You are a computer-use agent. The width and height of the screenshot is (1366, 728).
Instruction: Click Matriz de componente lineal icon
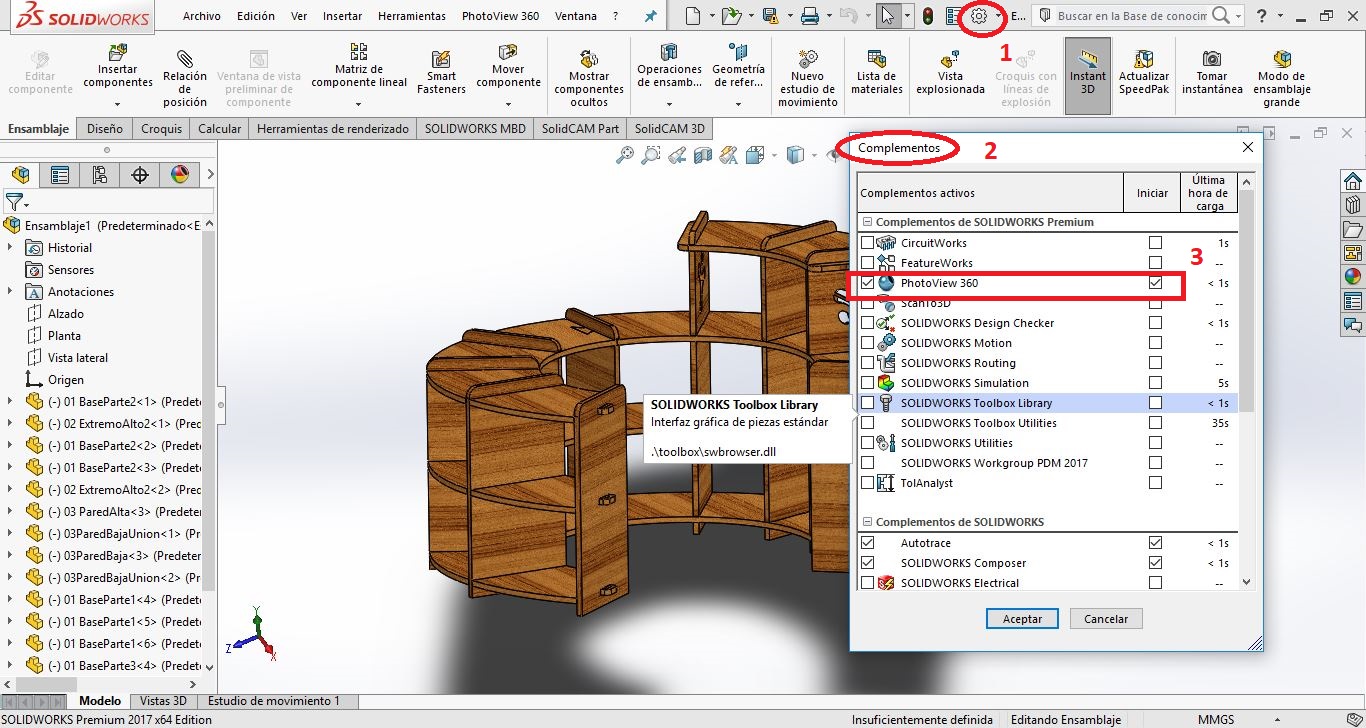(x=358, y=52)
